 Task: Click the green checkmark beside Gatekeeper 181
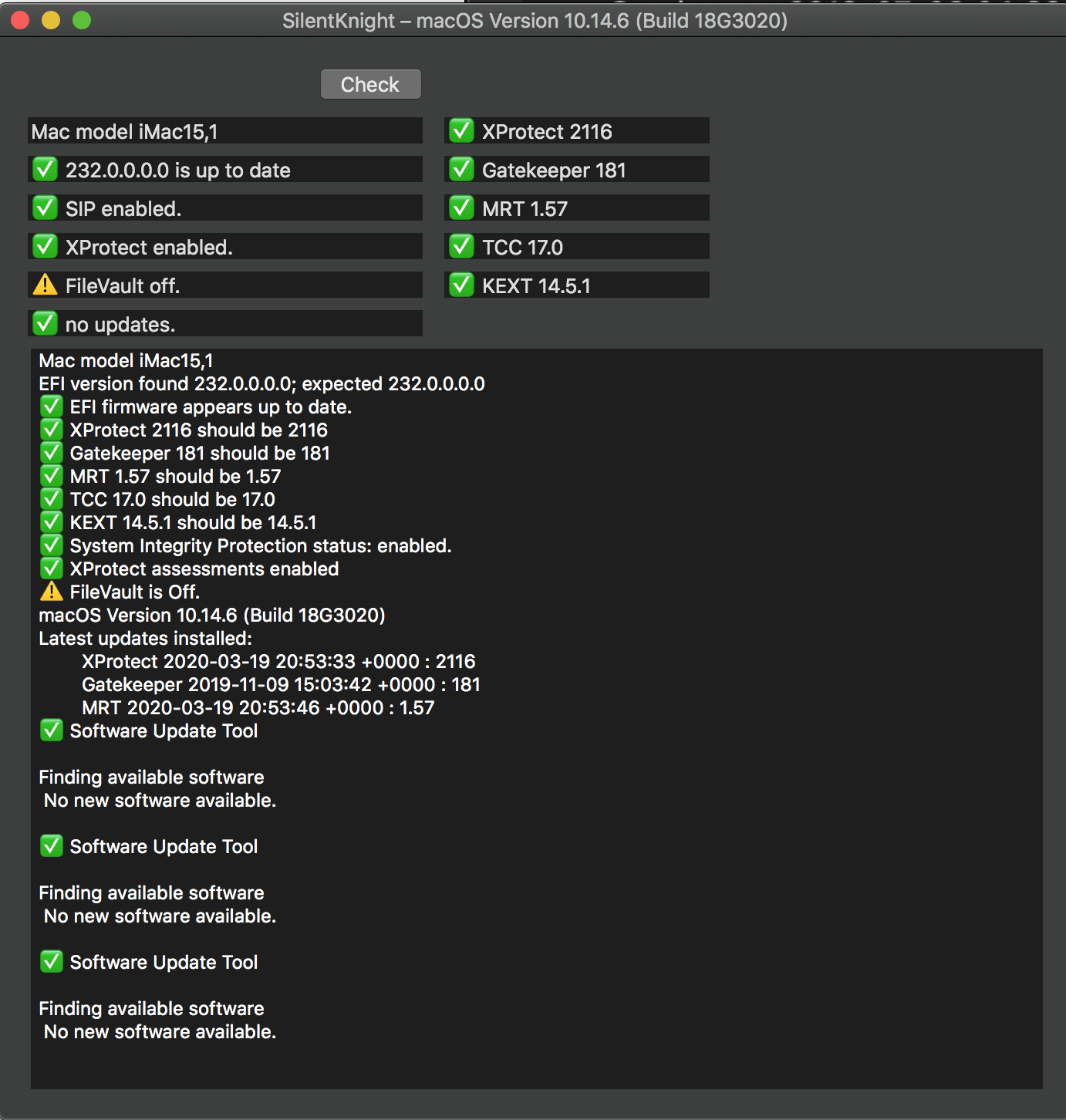coord(461,169)
